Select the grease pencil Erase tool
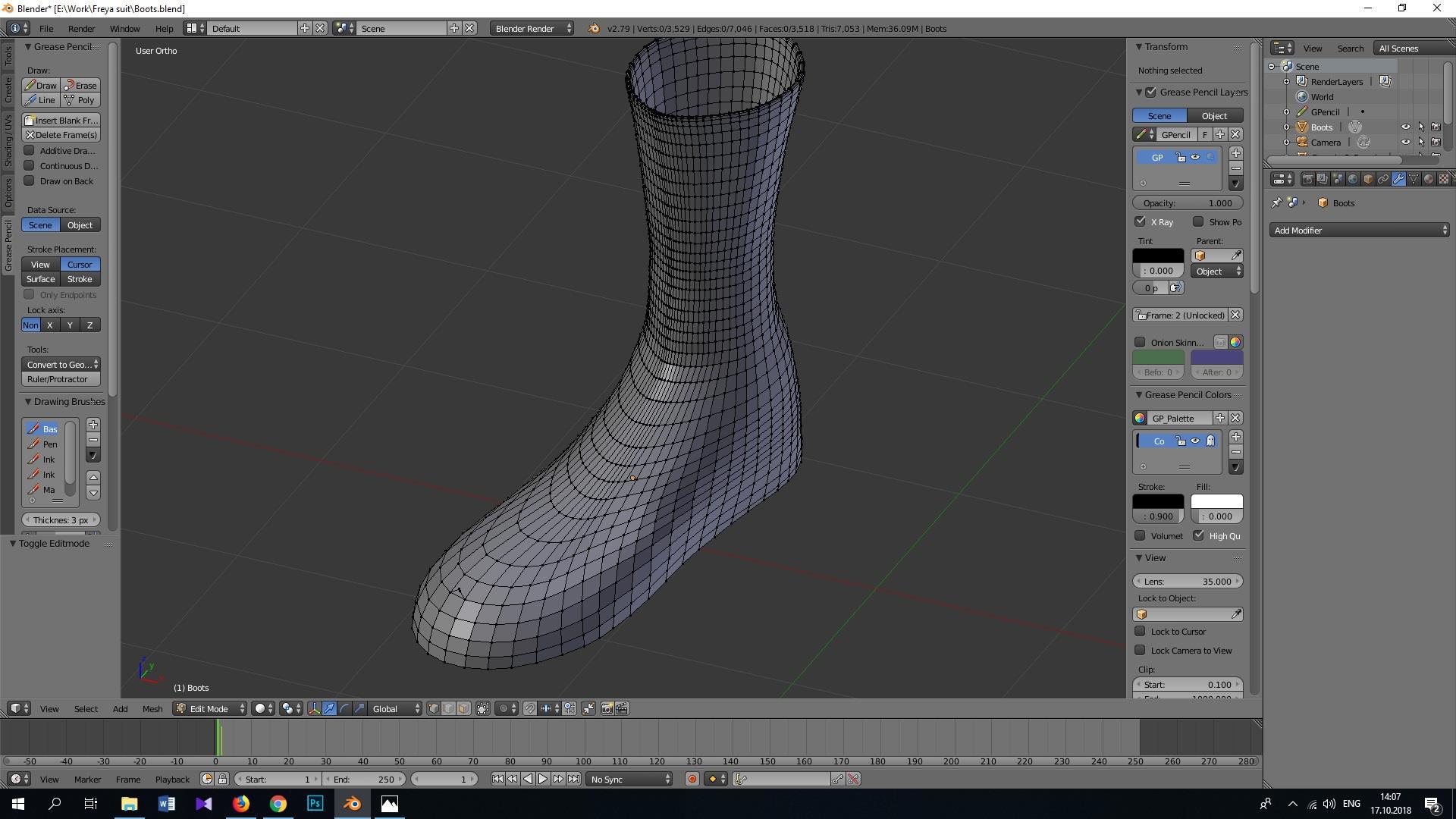This screenshot has height=819, width=1456. click(80, 85)
